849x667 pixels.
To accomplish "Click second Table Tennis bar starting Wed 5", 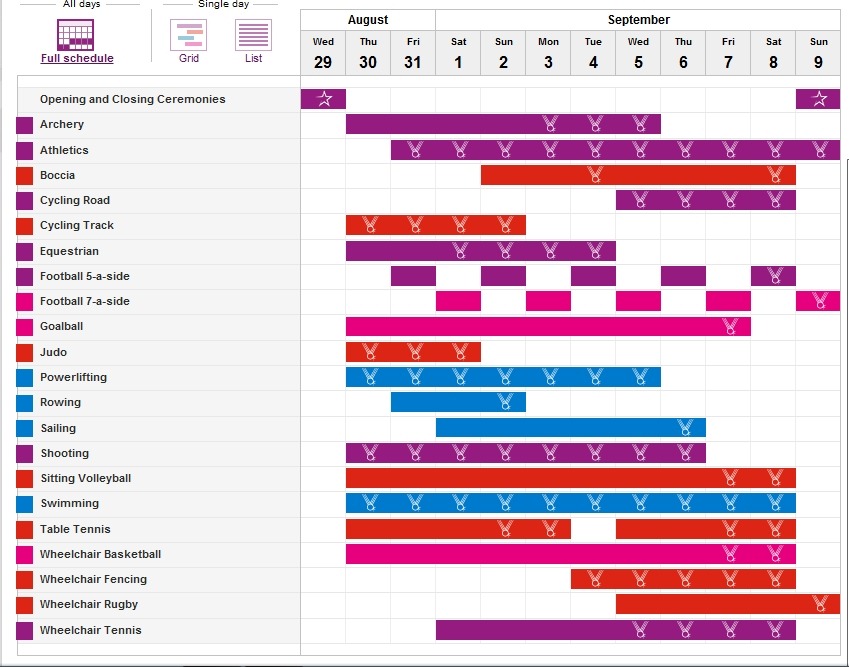I will pyautogui.click(x=706, y=528).
